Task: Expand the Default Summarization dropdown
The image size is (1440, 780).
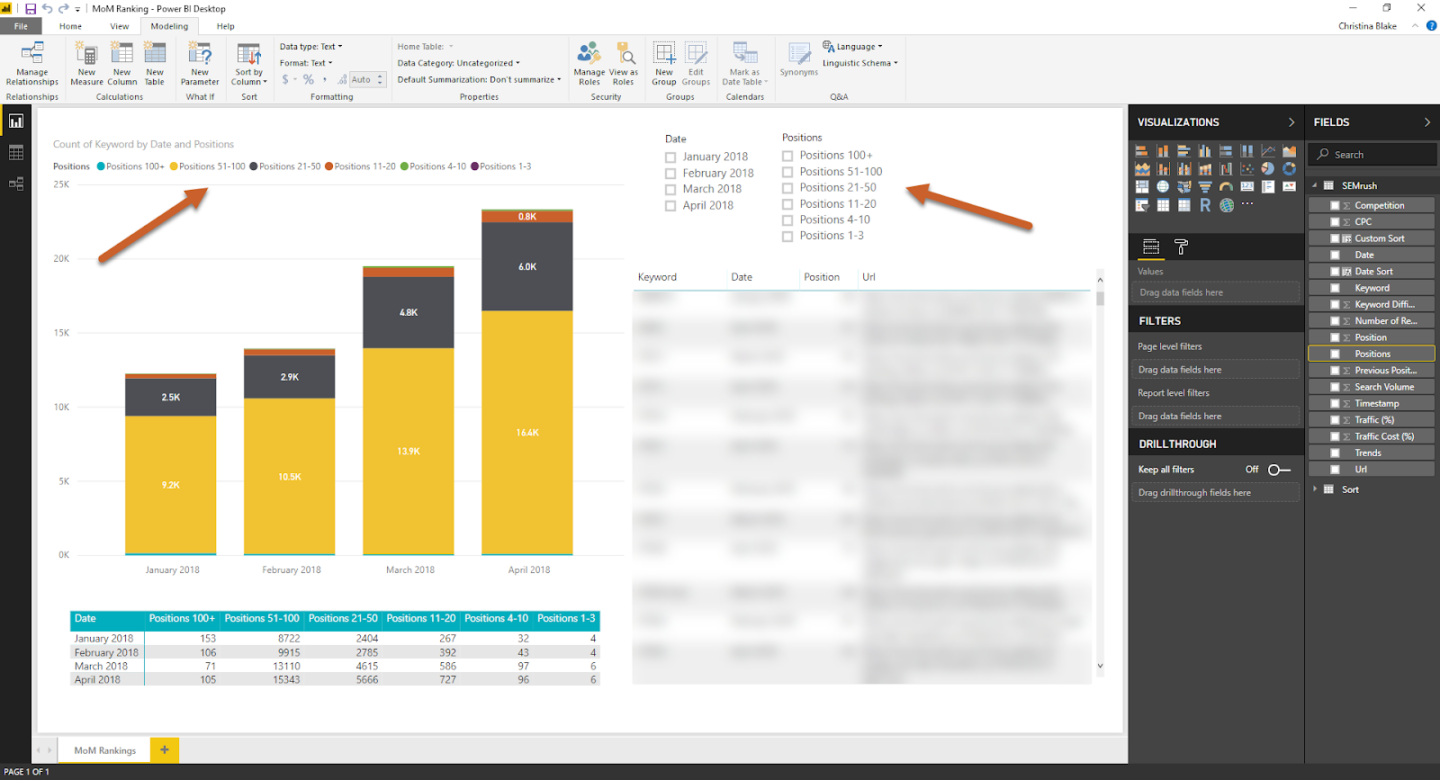Action: (x=479, y=80)
